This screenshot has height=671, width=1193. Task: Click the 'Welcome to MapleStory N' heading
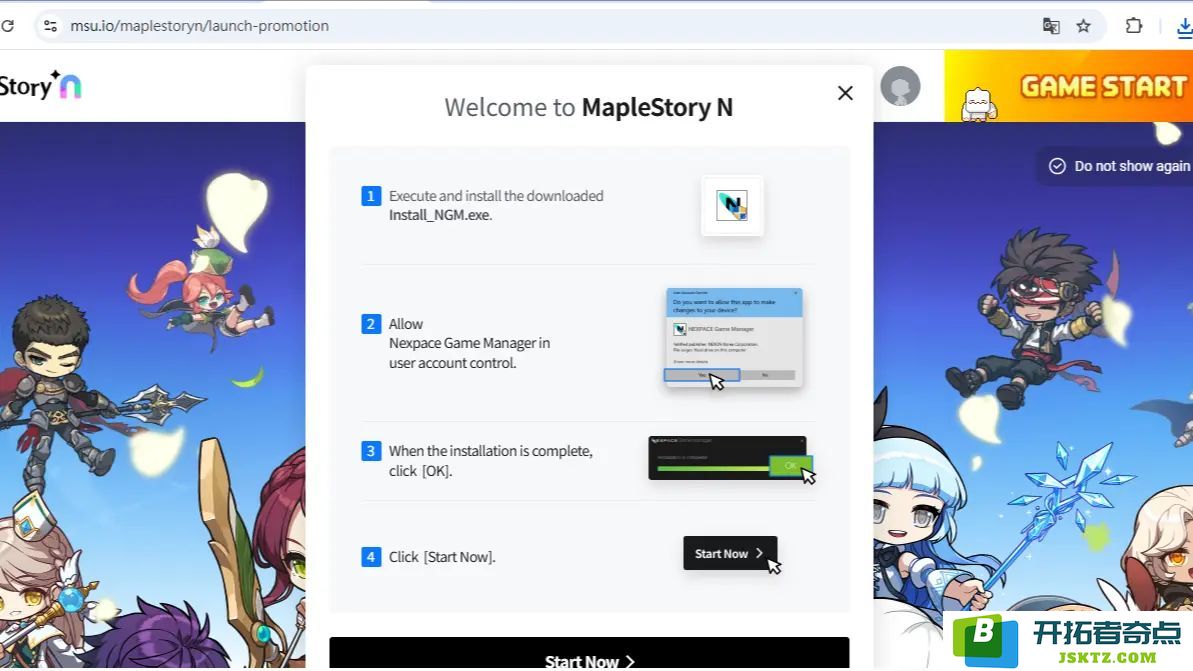[589, 107]
